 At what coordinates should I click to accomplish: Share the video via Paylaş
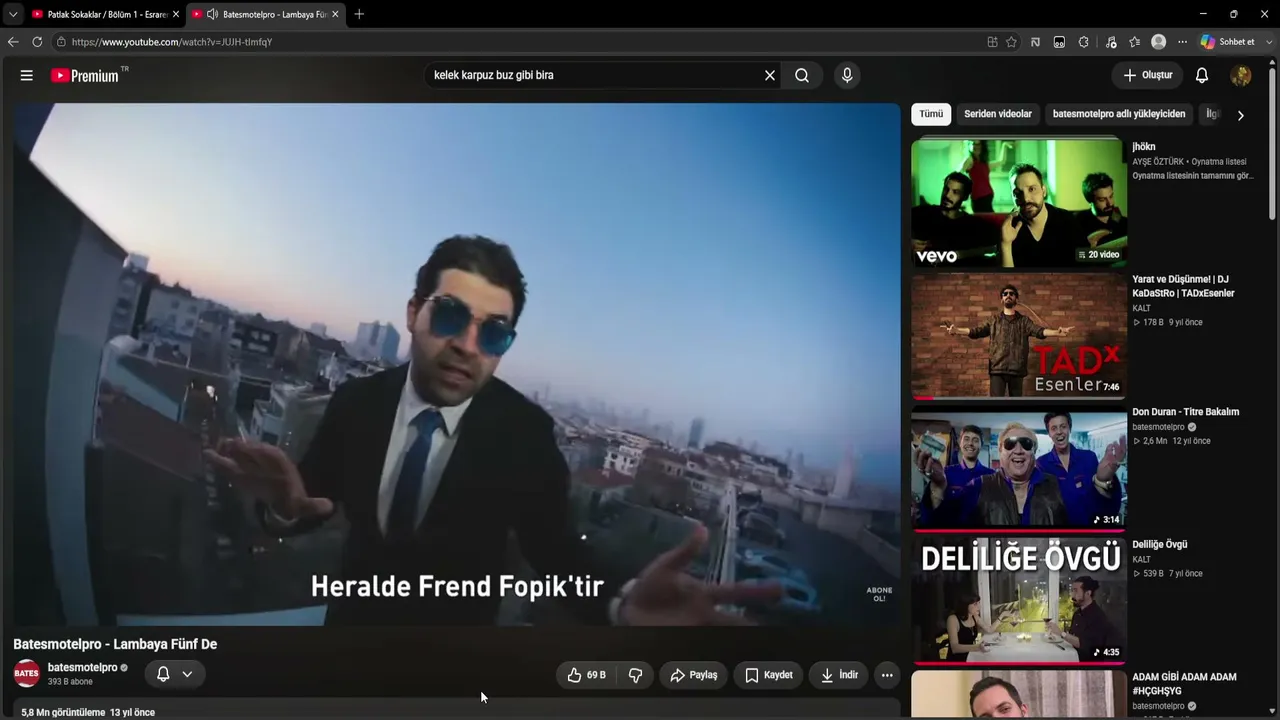coord(694,675)
